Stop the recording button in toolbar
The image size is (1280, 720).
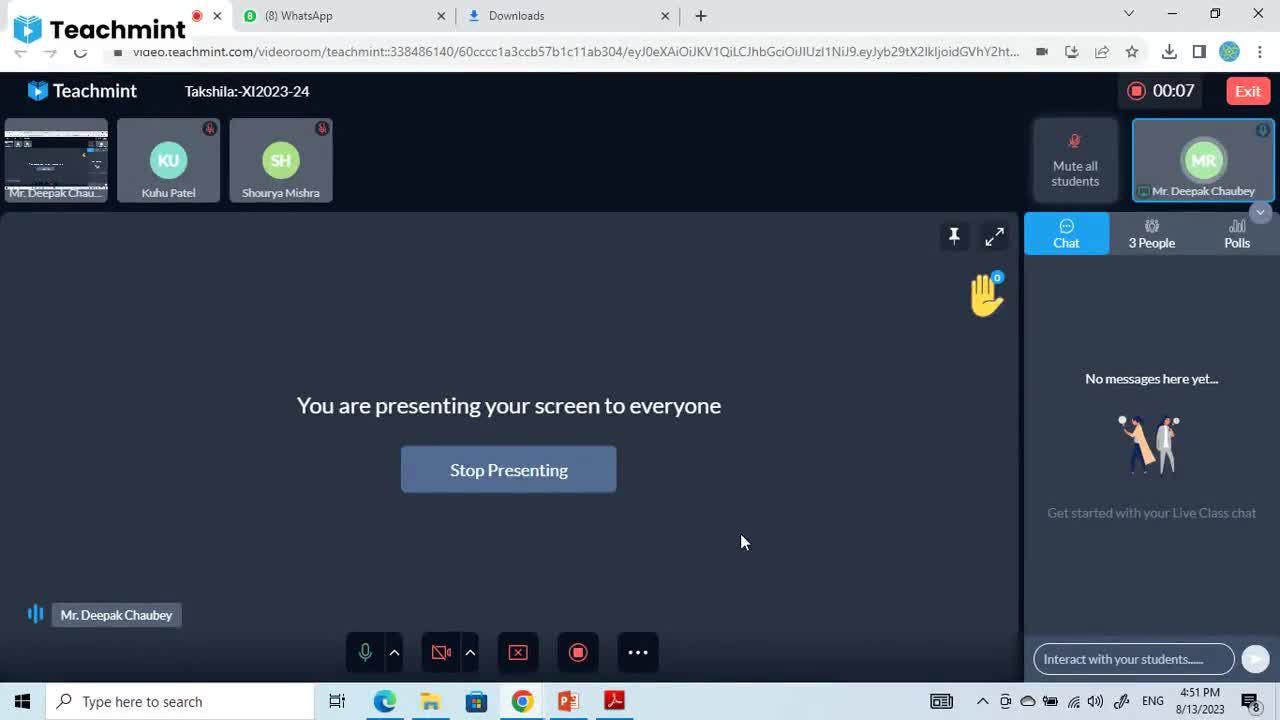click(578, 653)
